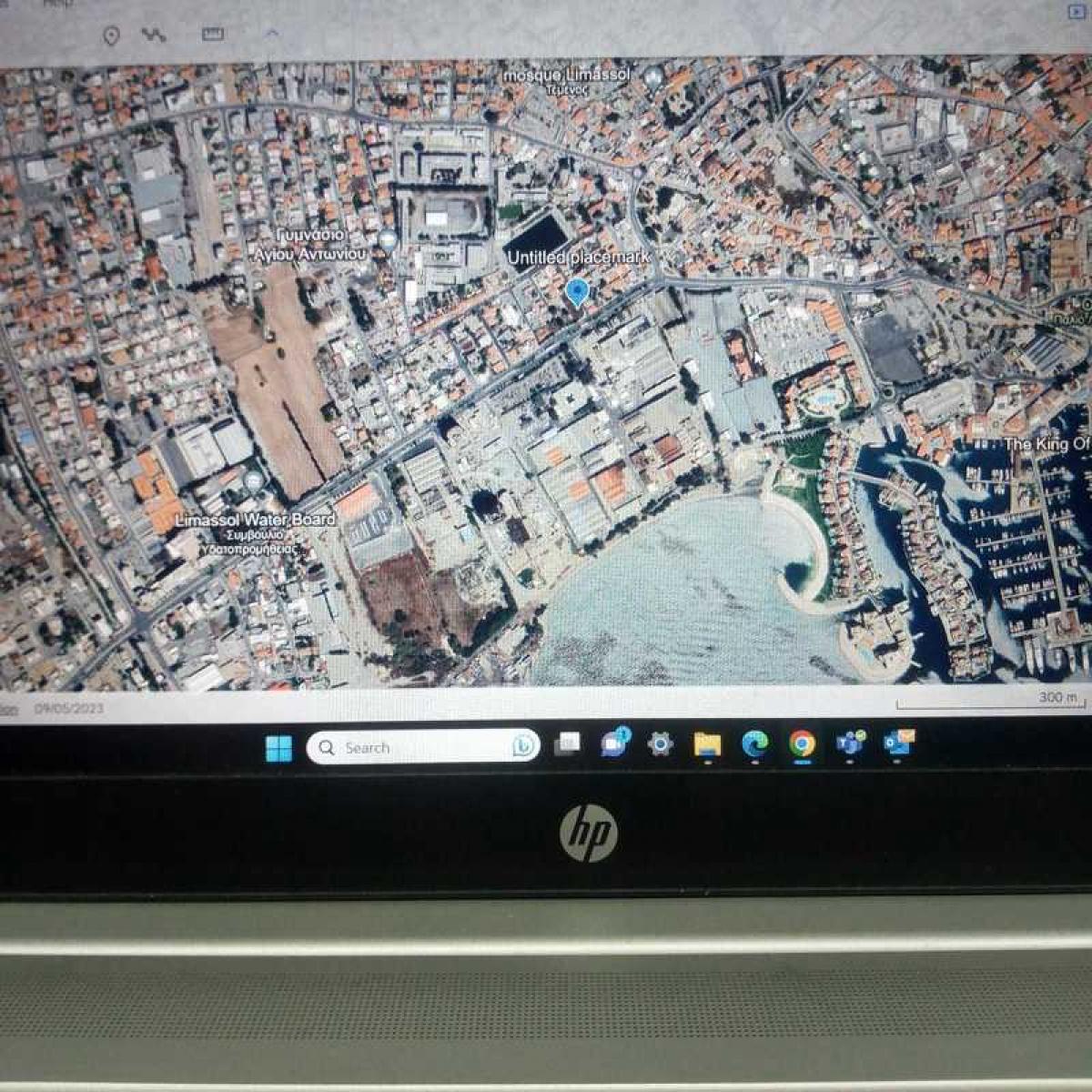Collapse the toolbar using the chevron arrow
Screen dimensions: 1092x1092
[x=271, y=34]
